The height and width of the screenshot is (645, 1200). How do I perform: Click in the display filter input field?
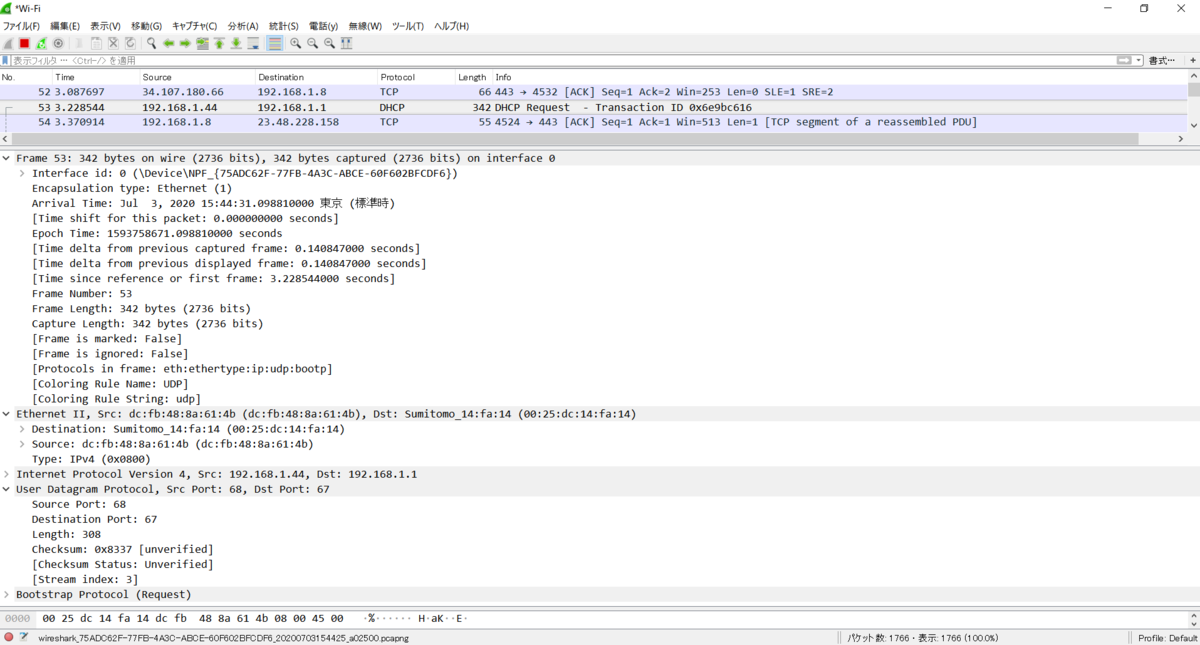click(x=563, y=60)
